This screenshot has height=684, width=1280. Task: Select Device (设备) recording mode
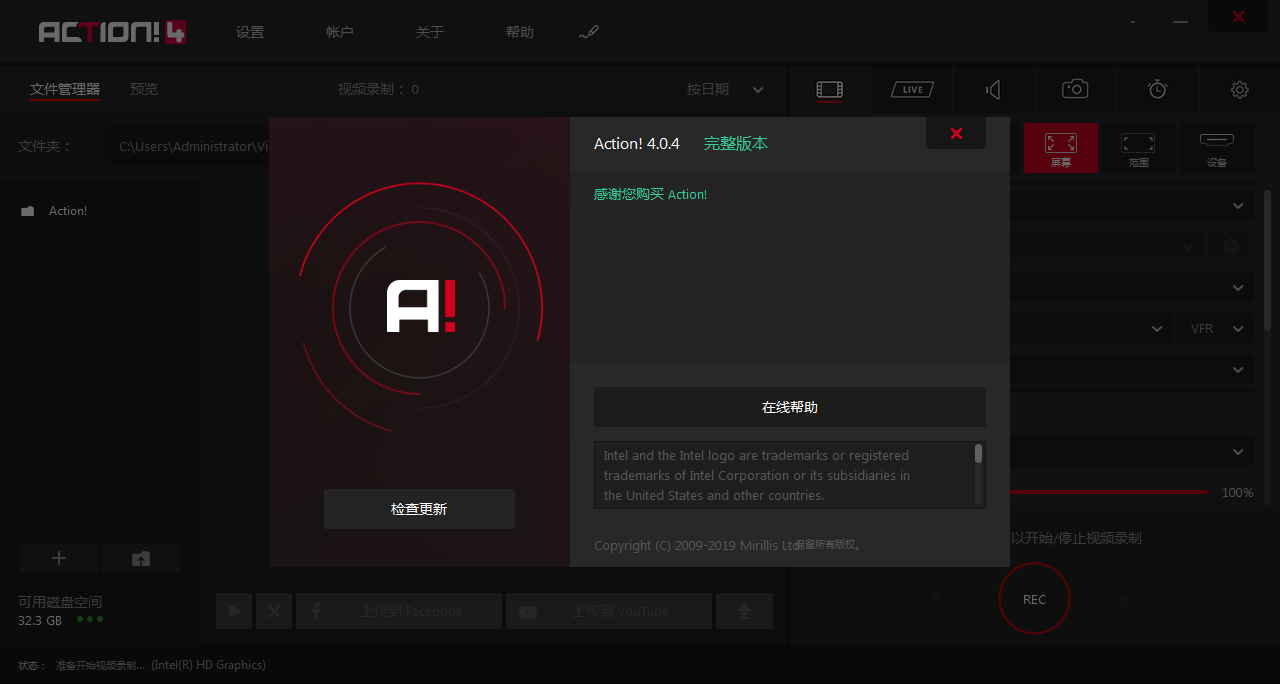(x=1216, y=148)
